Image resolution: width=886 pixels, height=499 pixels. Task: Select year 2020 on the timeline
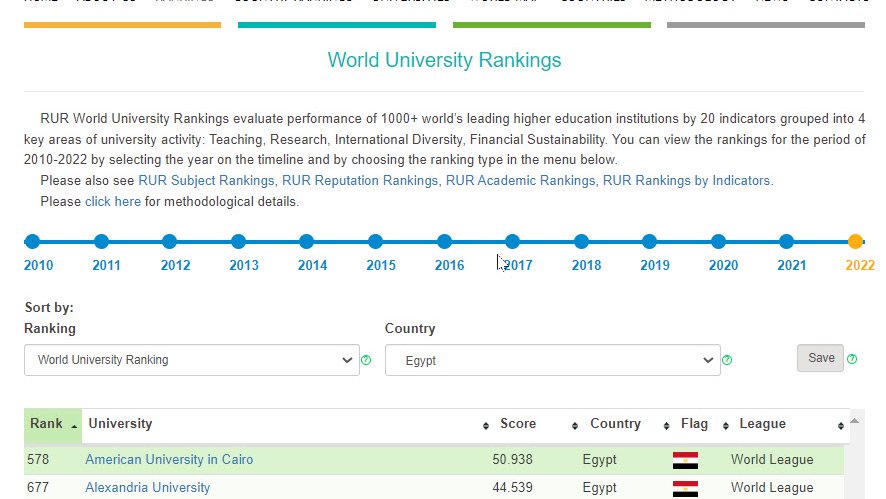point(718,242)
